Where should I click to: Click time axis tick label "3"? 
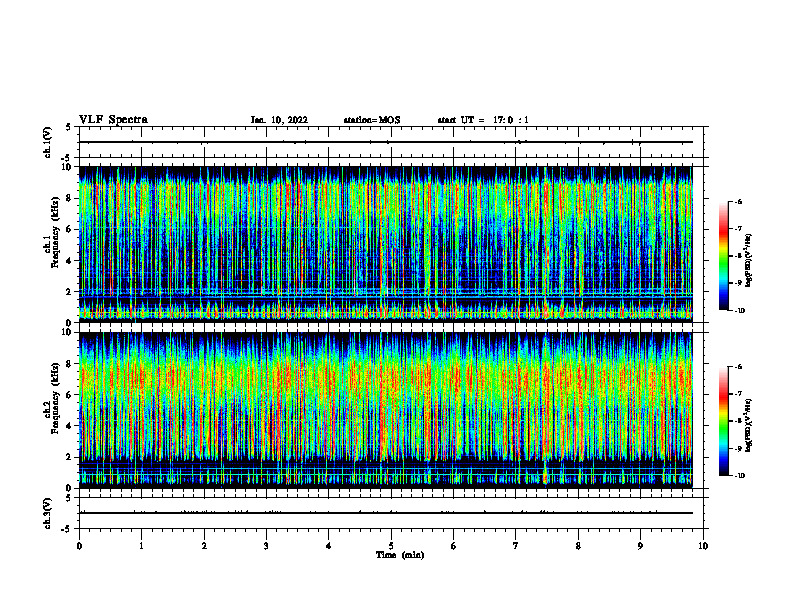pyautogui.click(x=266, y=546)
